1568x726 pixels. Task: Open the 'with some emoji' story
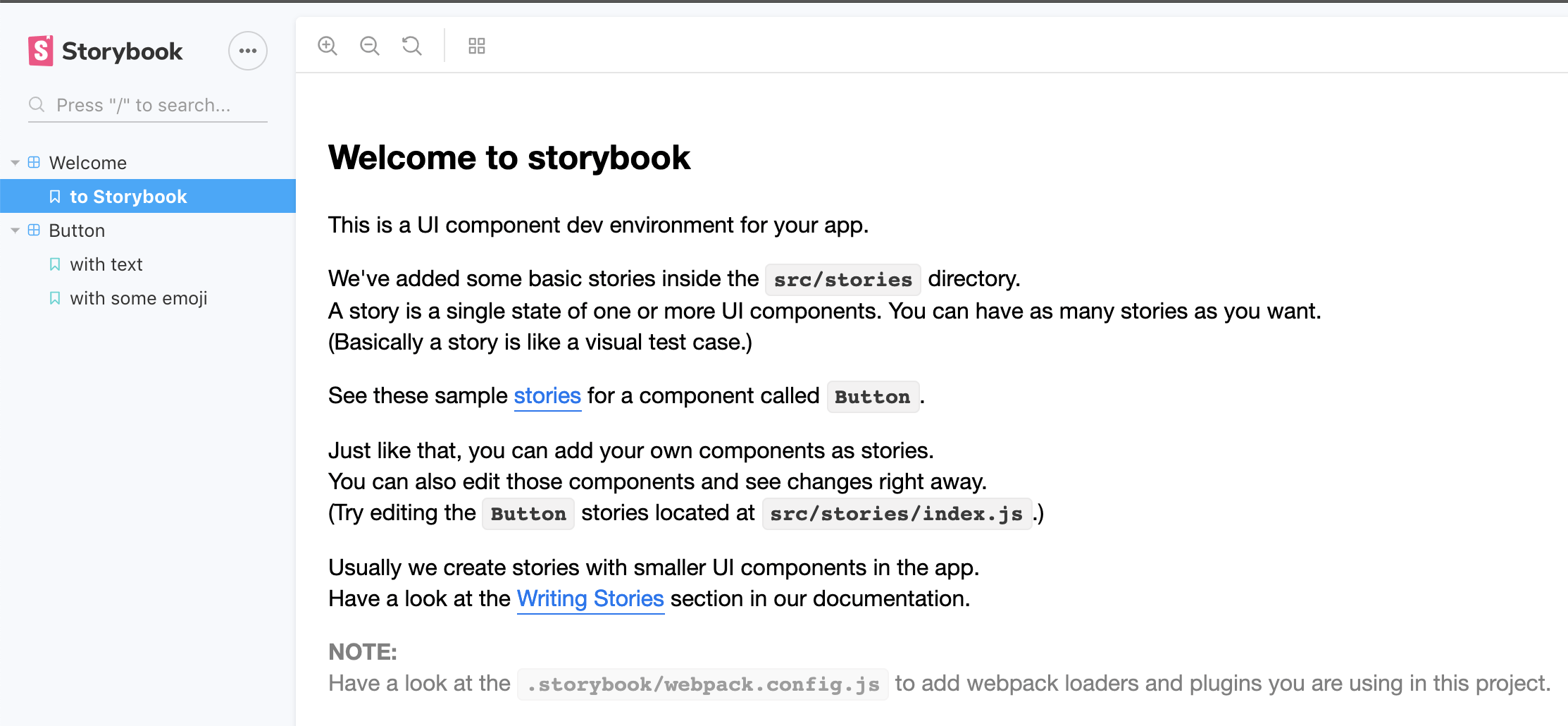[x=148, y=298]
